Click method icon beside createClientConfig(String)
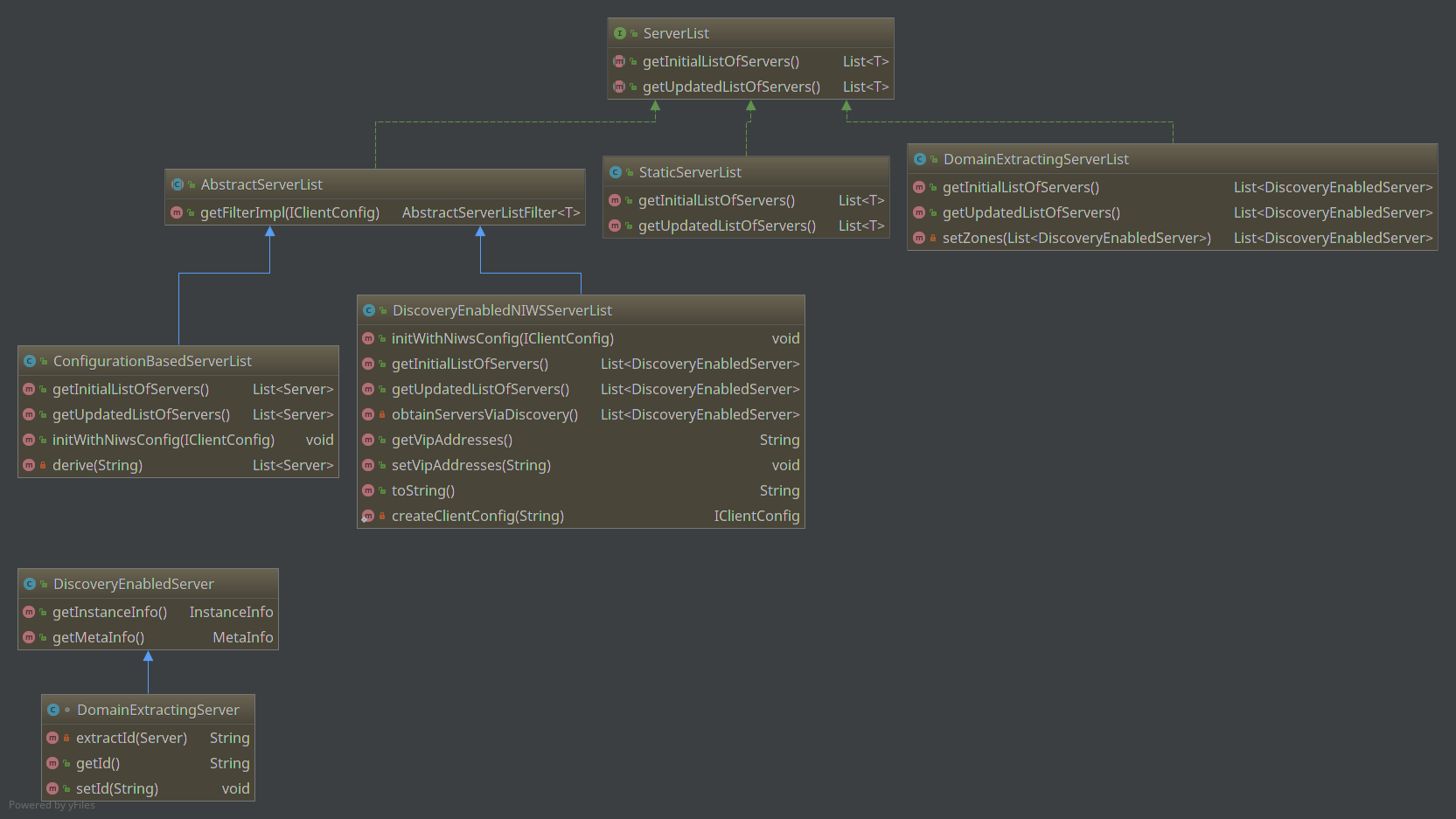 click(x=368, y=516)
